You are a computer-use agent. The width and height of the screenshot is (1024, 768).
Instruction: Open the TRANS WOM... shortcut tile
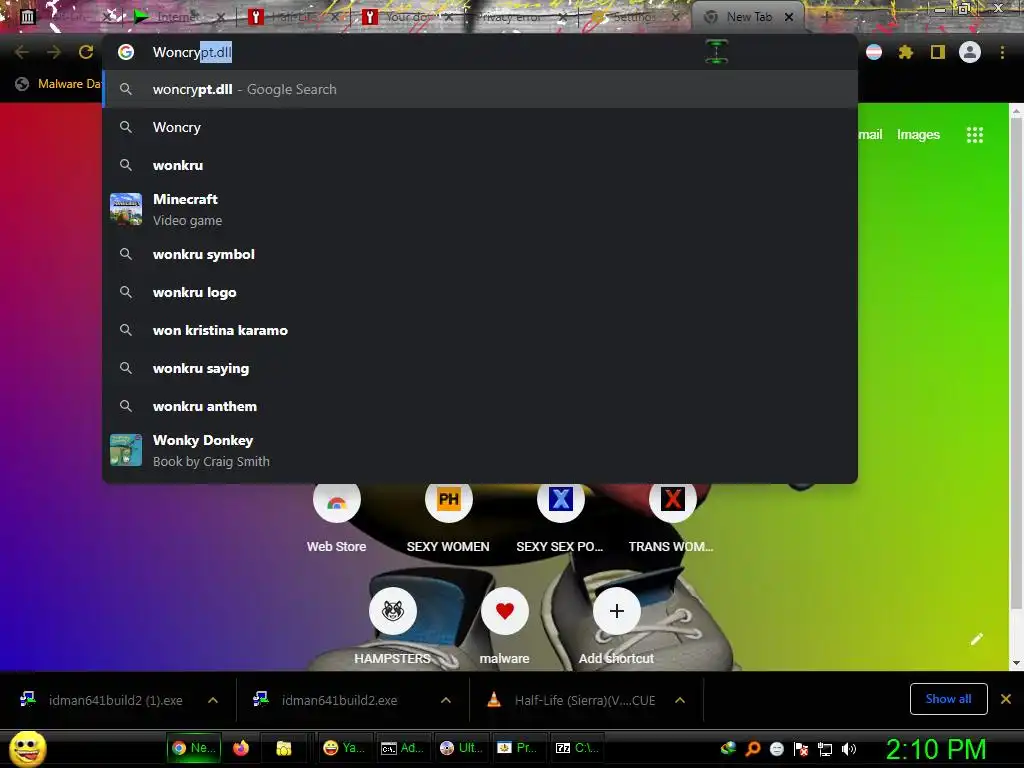pyautogui.click(x=671, y=517)
